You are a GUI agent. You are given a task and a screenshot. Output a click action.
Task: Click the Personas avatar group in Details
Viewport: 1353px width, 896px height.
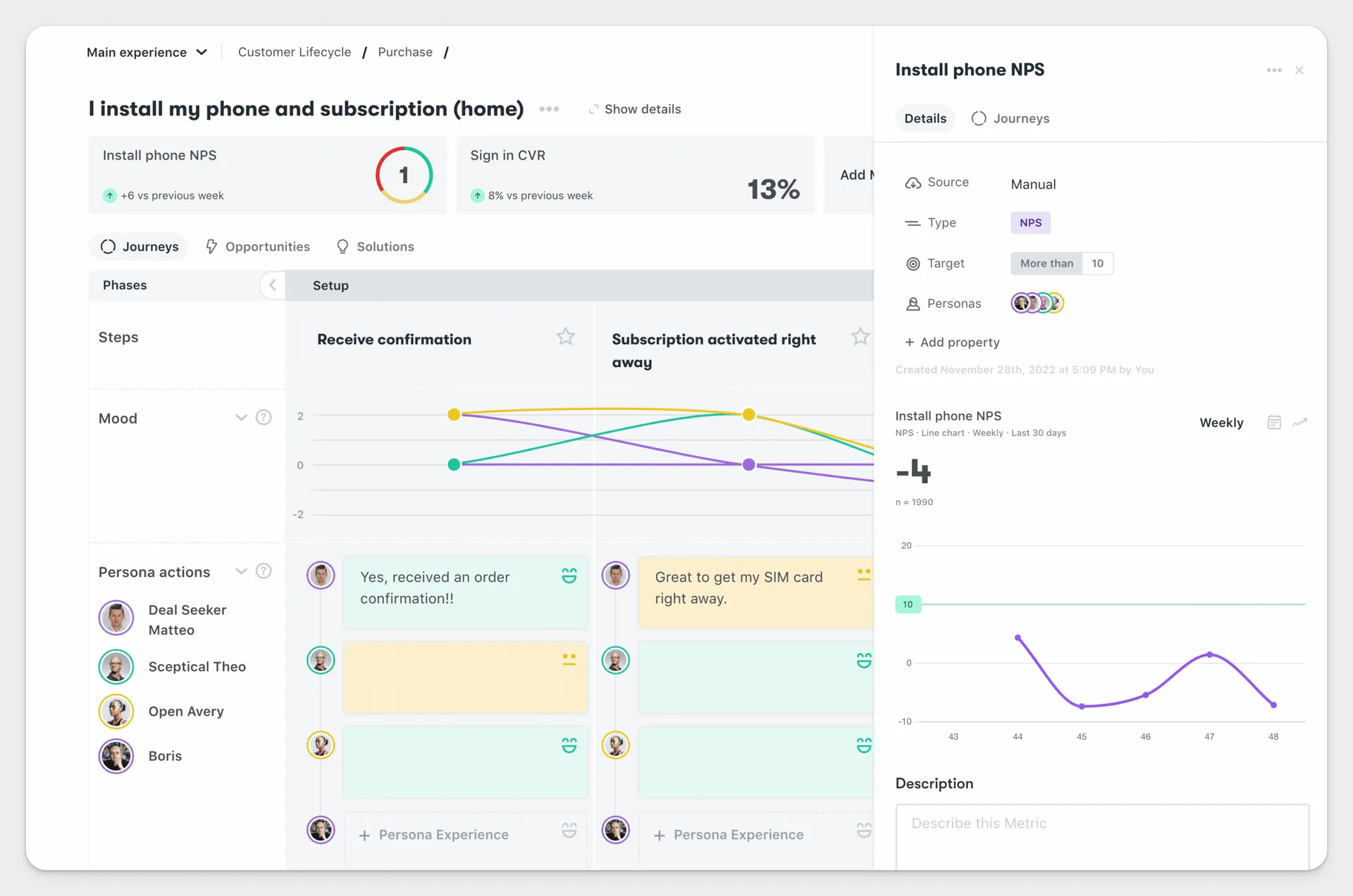click(1037, 303)
